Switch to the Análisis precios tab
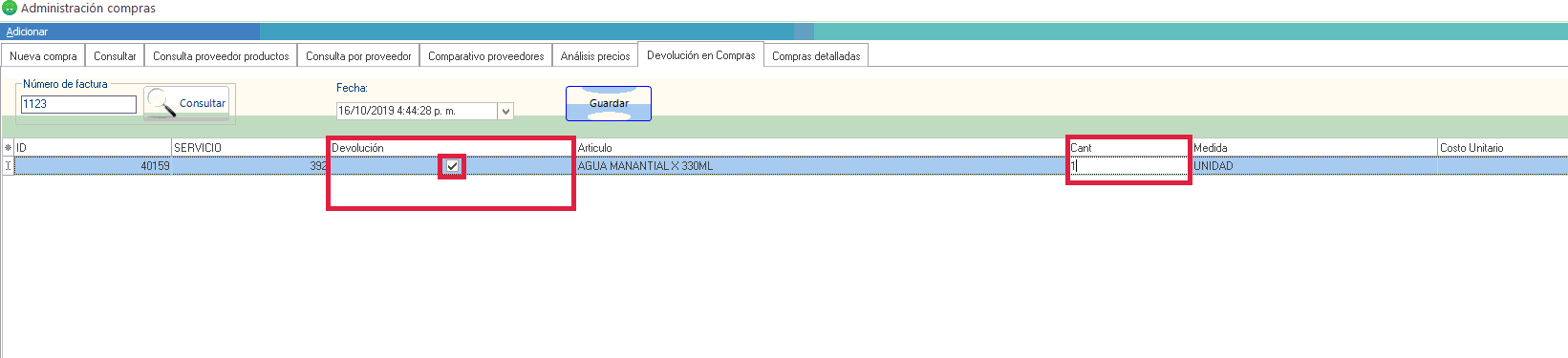 [595, 55]
